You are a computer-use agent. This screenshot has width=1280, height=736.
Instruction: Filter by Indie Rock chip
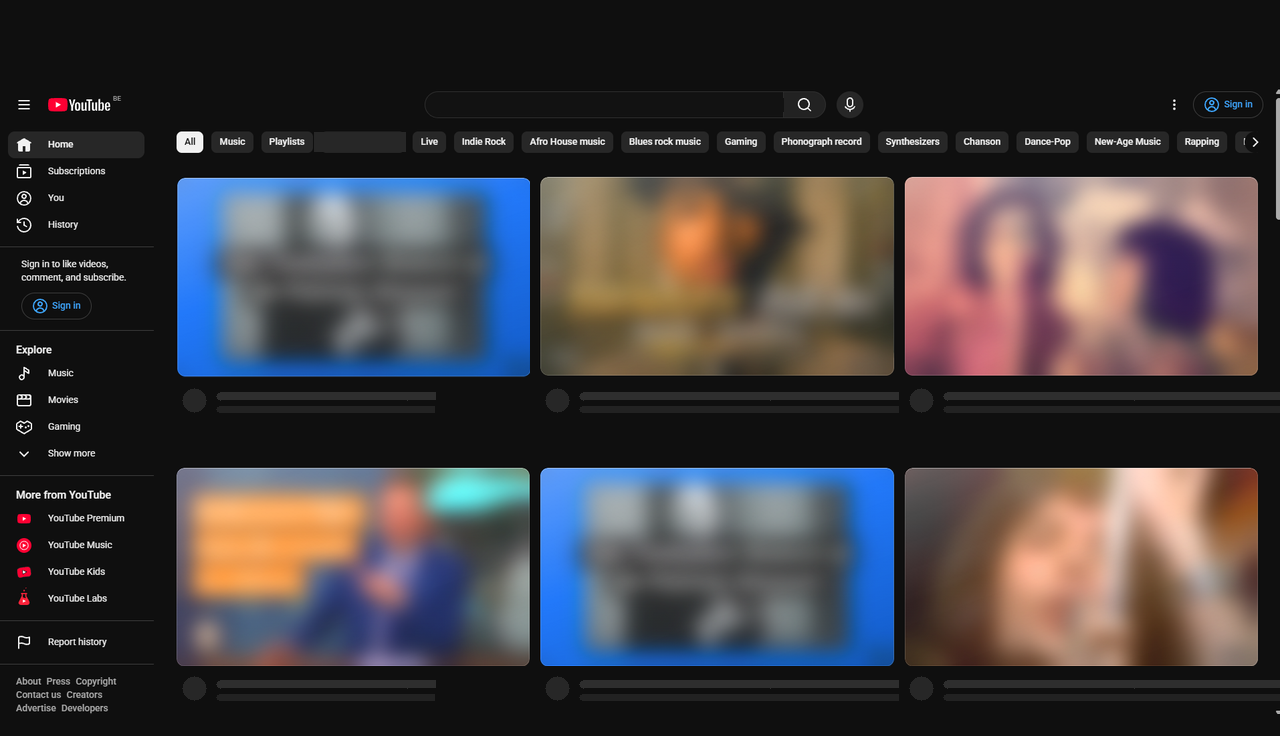point(484,142)
